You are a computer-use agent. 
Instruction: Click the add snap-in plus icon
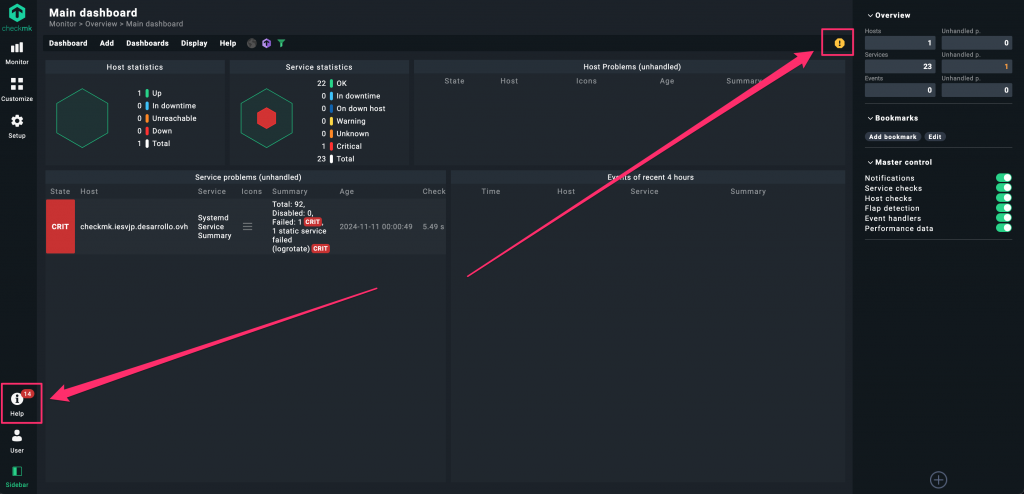point(938,479)
